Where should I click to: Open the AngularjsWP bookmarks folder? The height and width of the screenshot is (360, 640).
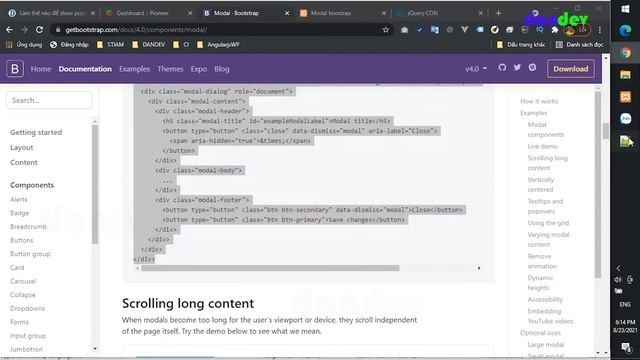pos(218,44)
